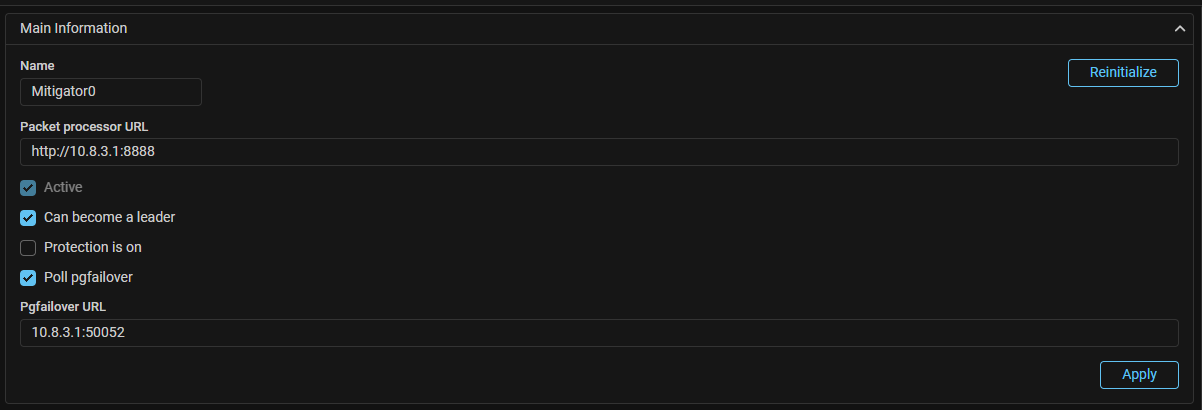The height and width of the screenshot is (410, 1202).
Task: Uncheck the Can become a leader checkbox
Action: [x=28, y=218]
